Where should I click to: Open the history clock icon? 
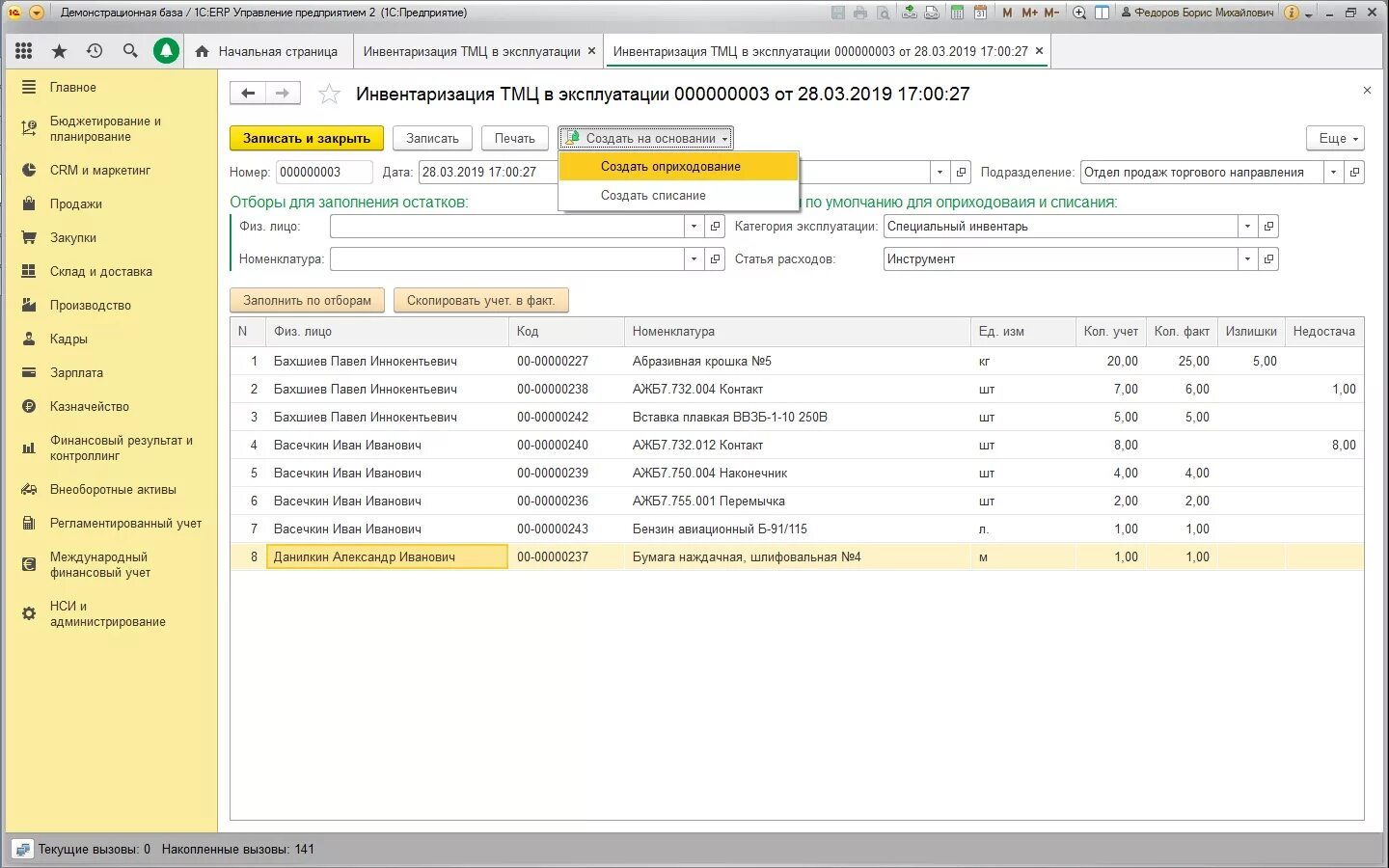[x=95, y=51]
